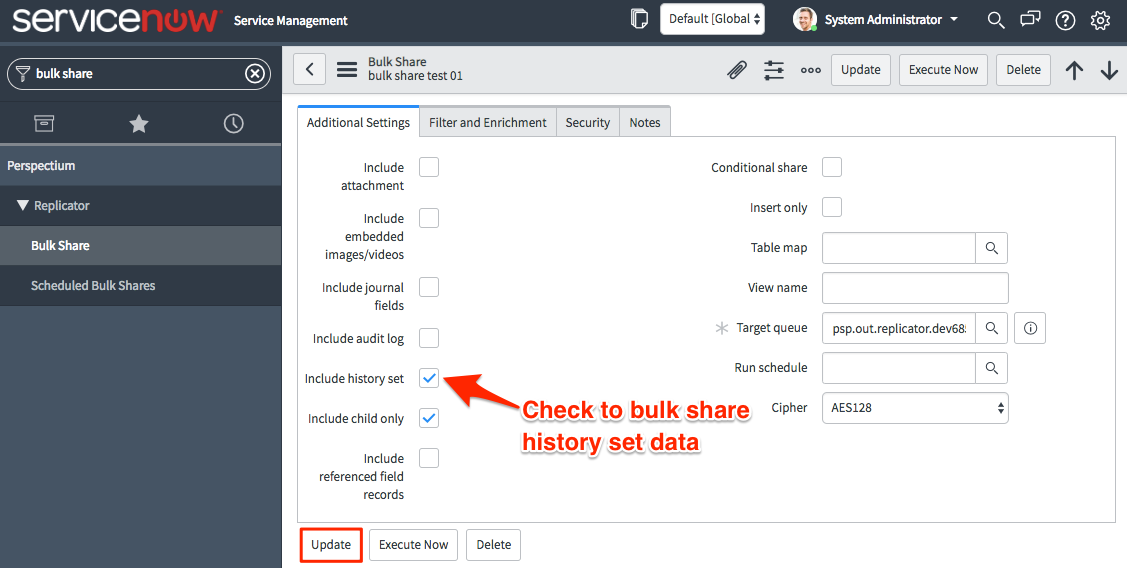Screen dimensions: 1127x568
Task: Look up Table map with magnifier
Action: click(992, 248)
